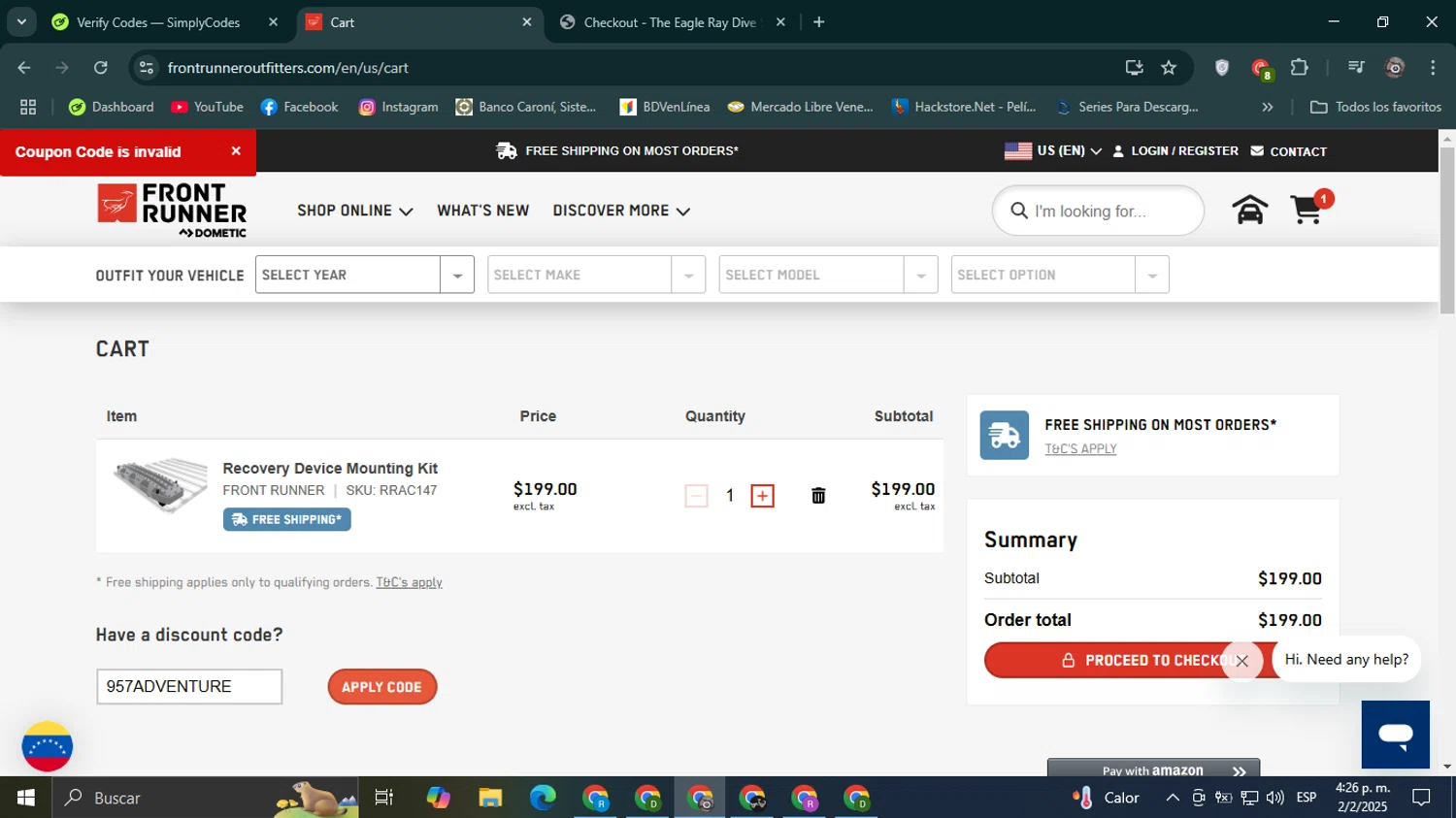Viewport: 1456px width, 818px height.
Task: Open the SELECT MAKE dropdown
Action: tap(596, 275)
